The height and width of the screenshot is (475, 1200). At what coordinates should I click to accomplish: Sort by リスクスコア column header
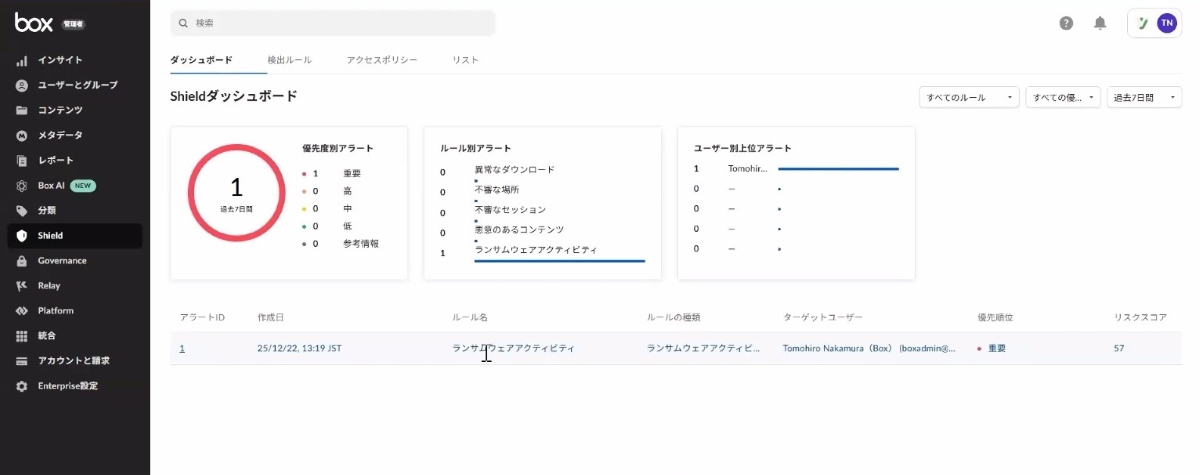coord(1141,317)
